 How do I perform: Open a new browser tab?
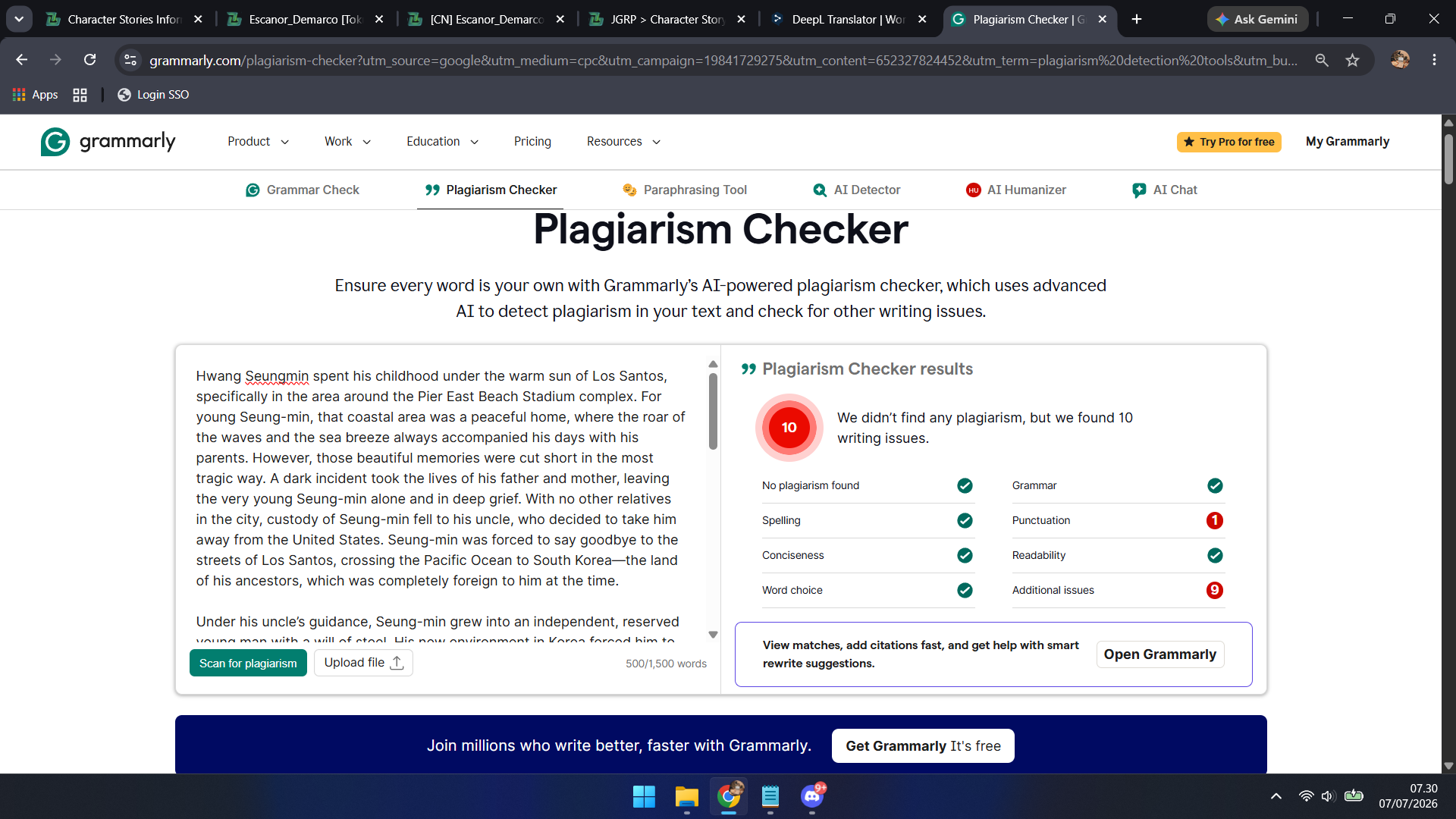click(x=1136, y=19)
